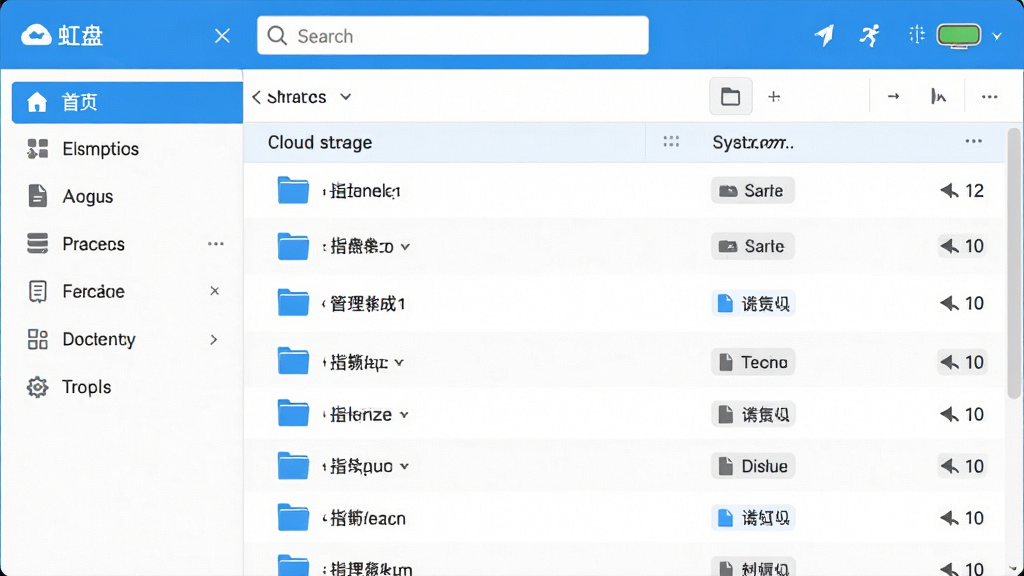1024x576 pixels.
Task: Click the share arrow icon showing 12
Action: tap(949, 191)
